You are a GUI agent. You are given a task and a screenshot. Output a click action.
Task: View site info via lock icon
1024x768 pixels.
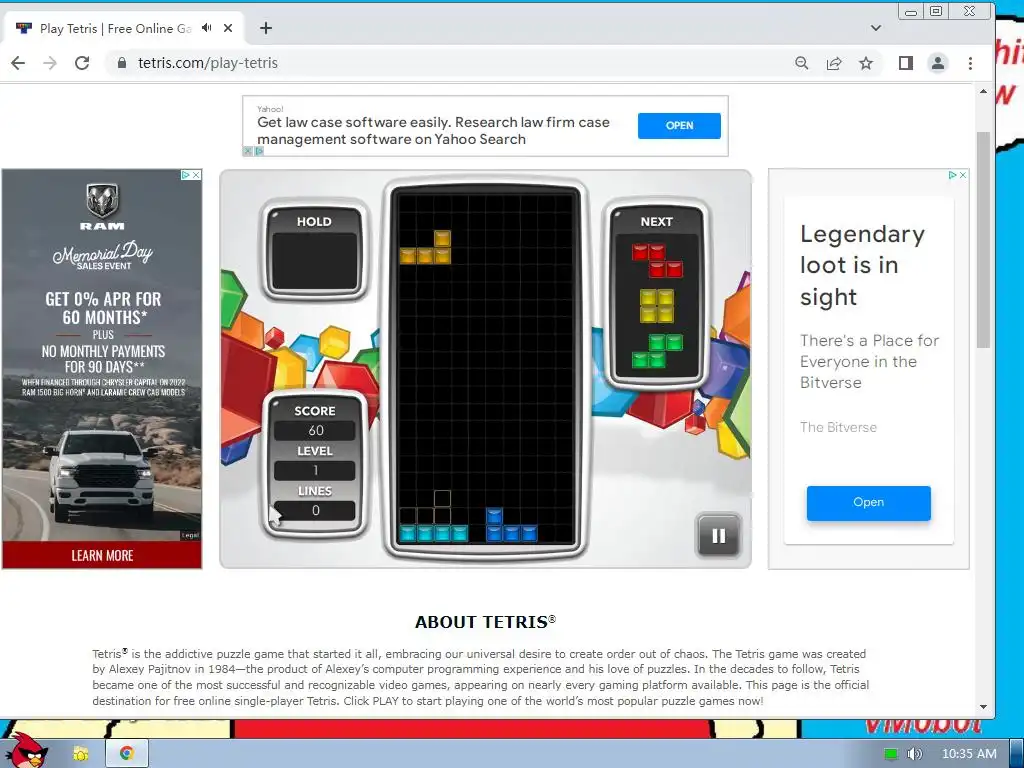[x=121, y=63]
